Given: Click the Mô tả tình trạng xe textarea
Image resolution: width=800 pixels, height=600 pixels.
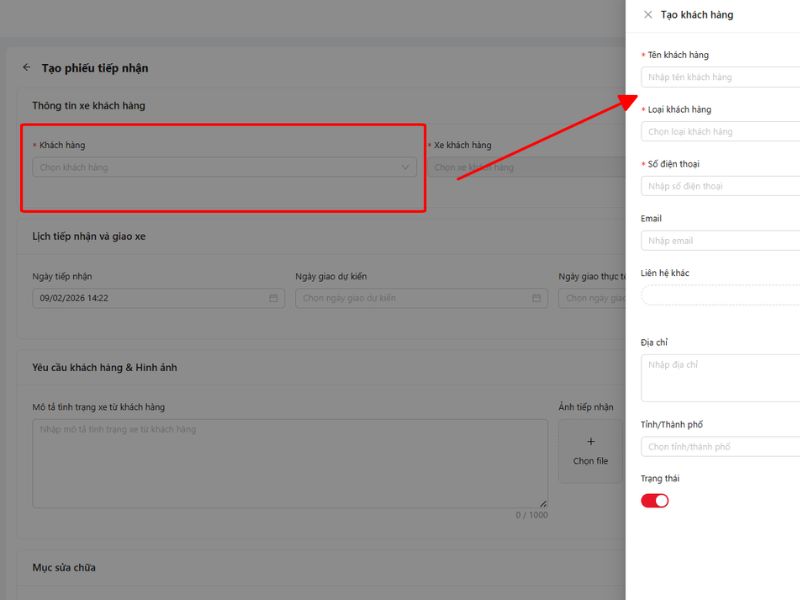Looking at the screenshot, I should click(x=290, y=462).
